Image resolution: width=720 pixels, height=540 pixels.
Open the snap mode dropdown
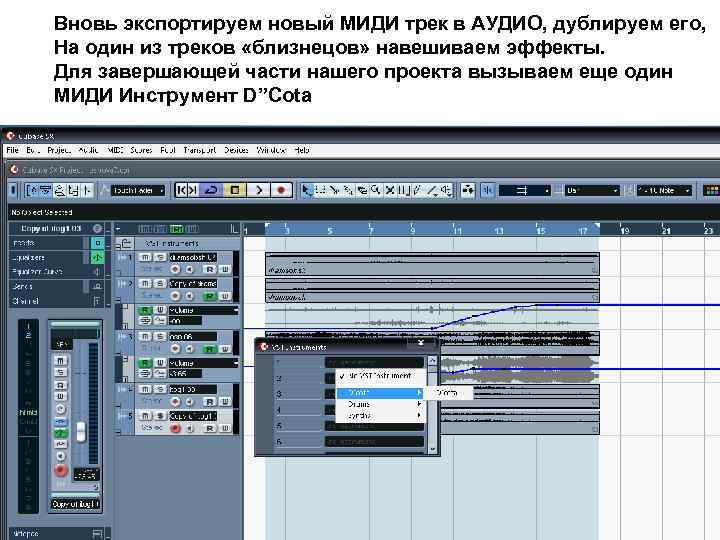point(524,190)
